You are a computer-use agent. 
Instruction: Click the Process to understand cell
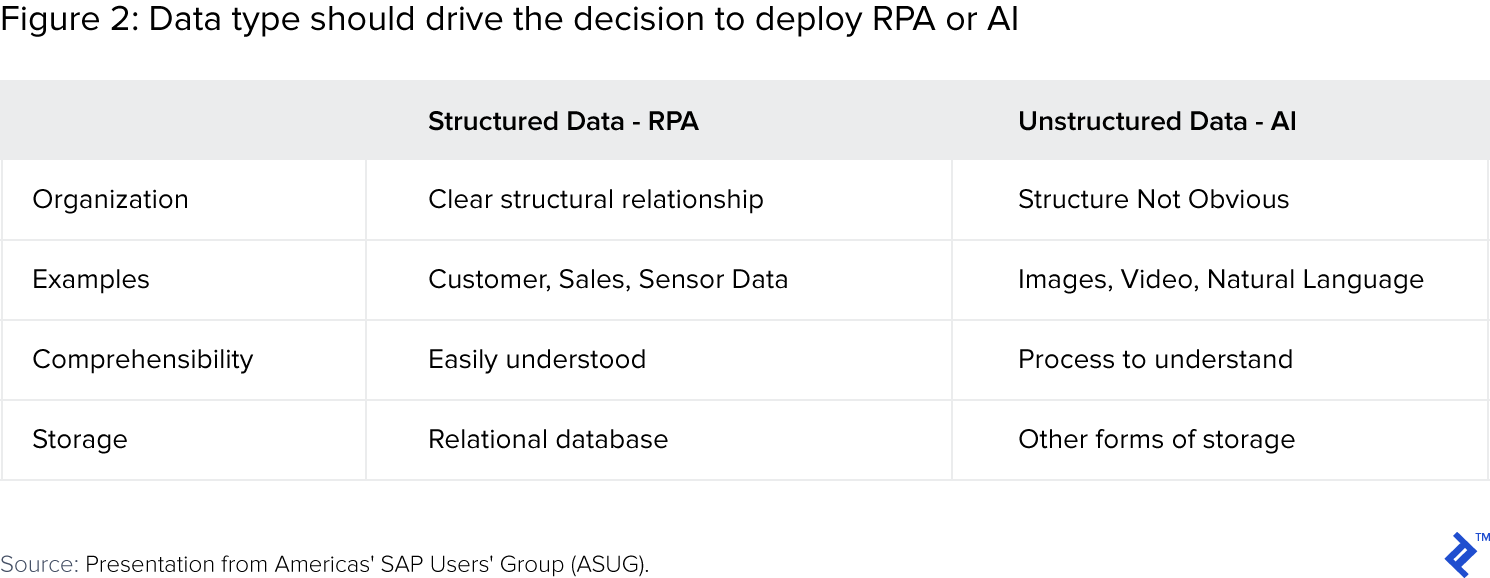pyautogui.click(x=1155, y=359)
